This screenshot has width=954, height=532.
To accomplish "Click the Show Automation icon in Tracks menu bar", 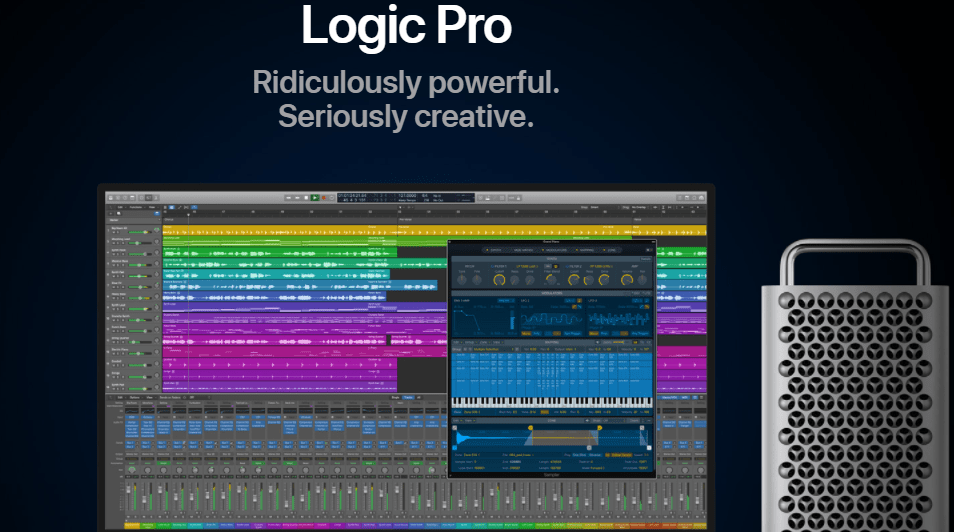I will [x=179, y=208].
